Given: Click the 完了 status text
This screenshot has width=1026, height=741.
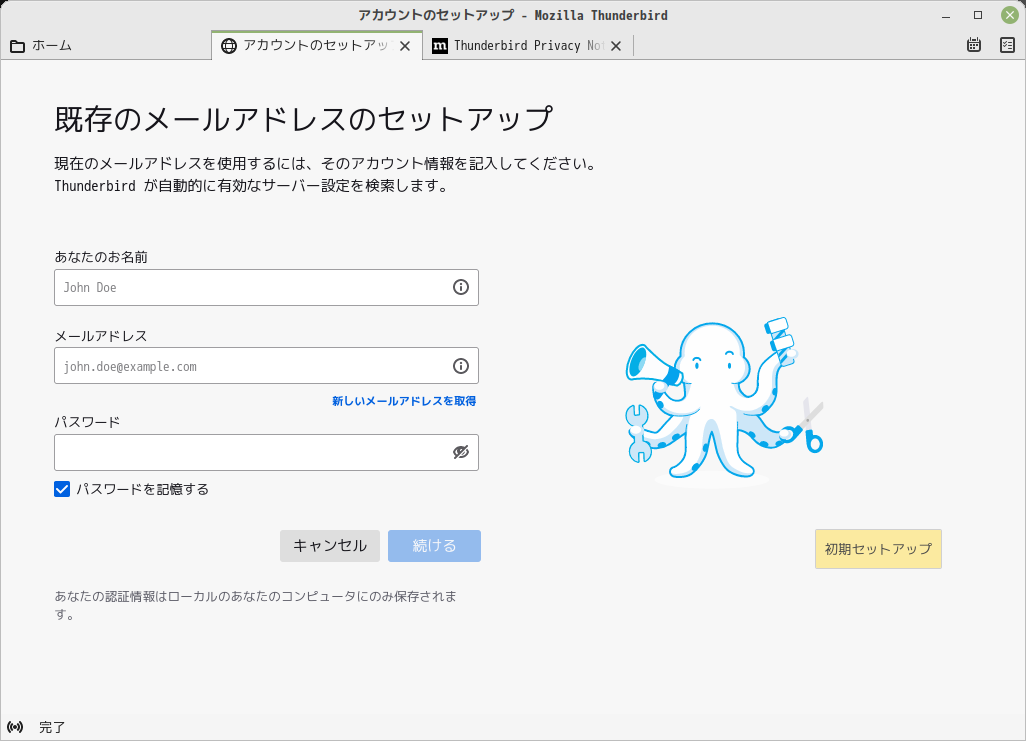Looking at the screenshot, I should tap(52, 727).
